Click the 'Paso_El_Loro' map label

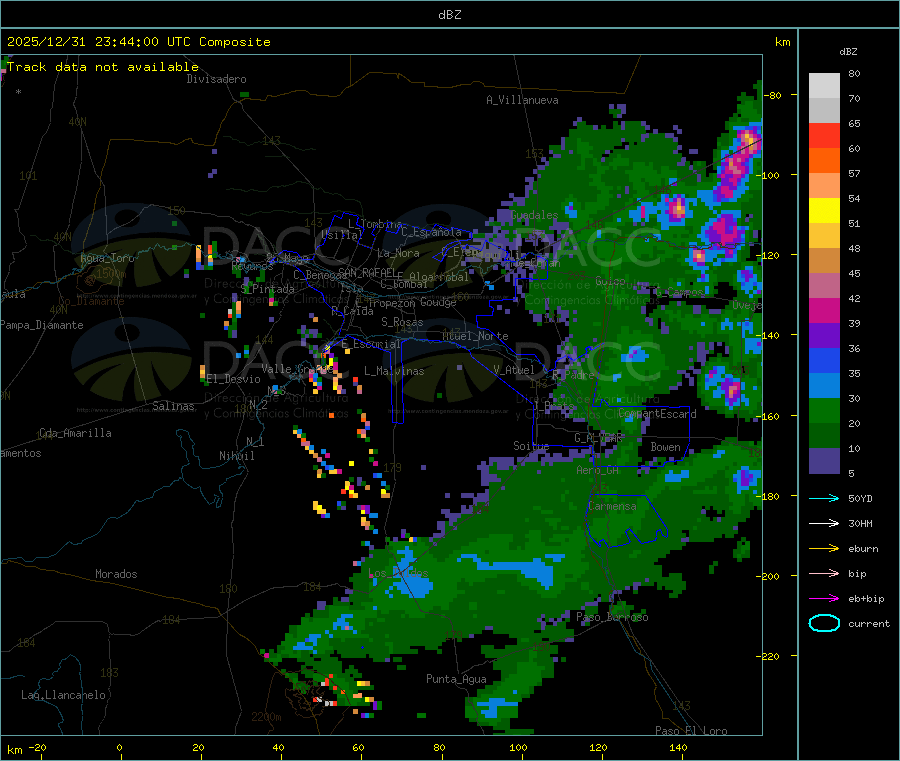tap(691, 731)
